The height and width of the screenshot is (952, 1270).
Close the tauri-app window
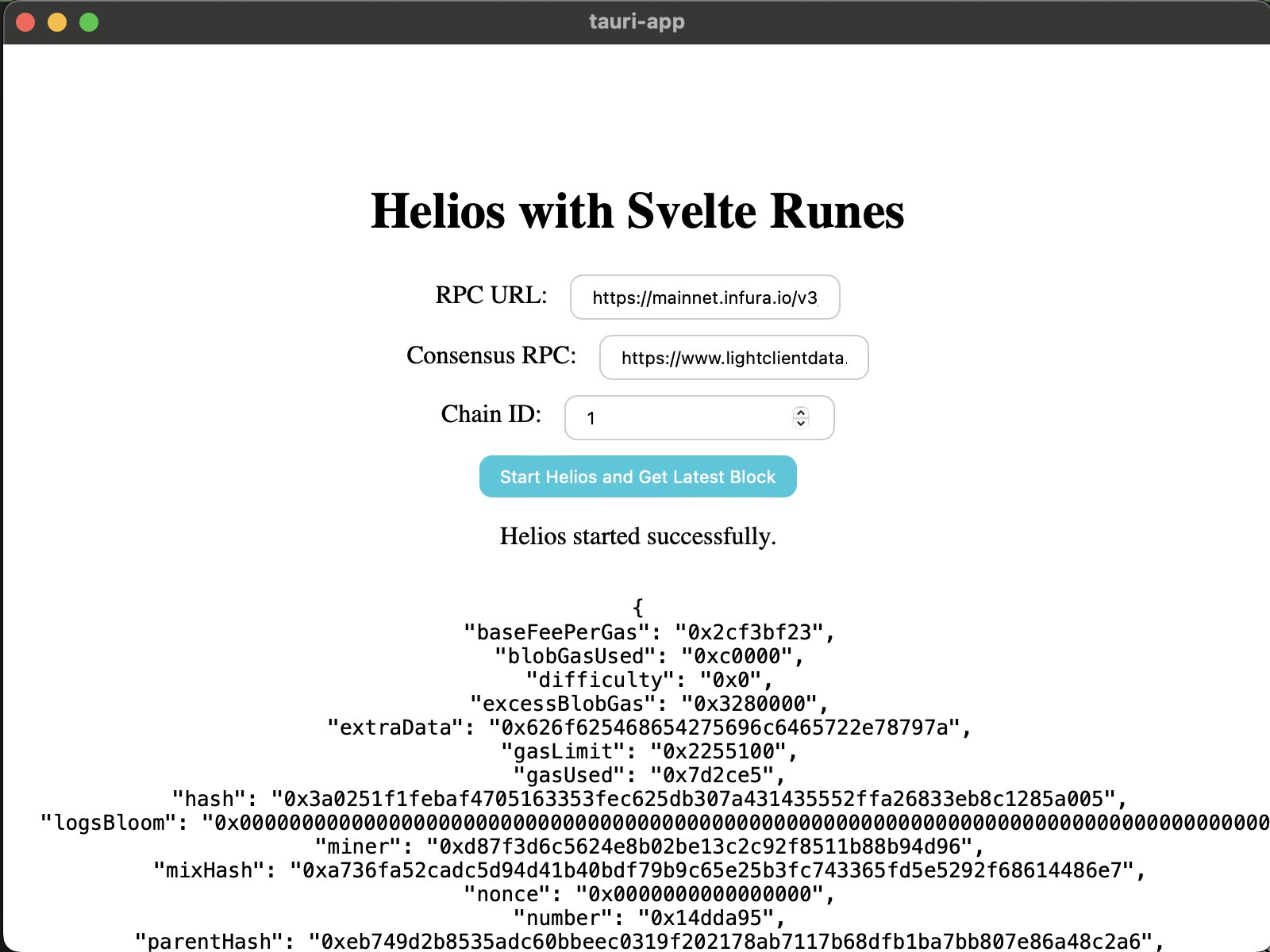pos(25,22)
